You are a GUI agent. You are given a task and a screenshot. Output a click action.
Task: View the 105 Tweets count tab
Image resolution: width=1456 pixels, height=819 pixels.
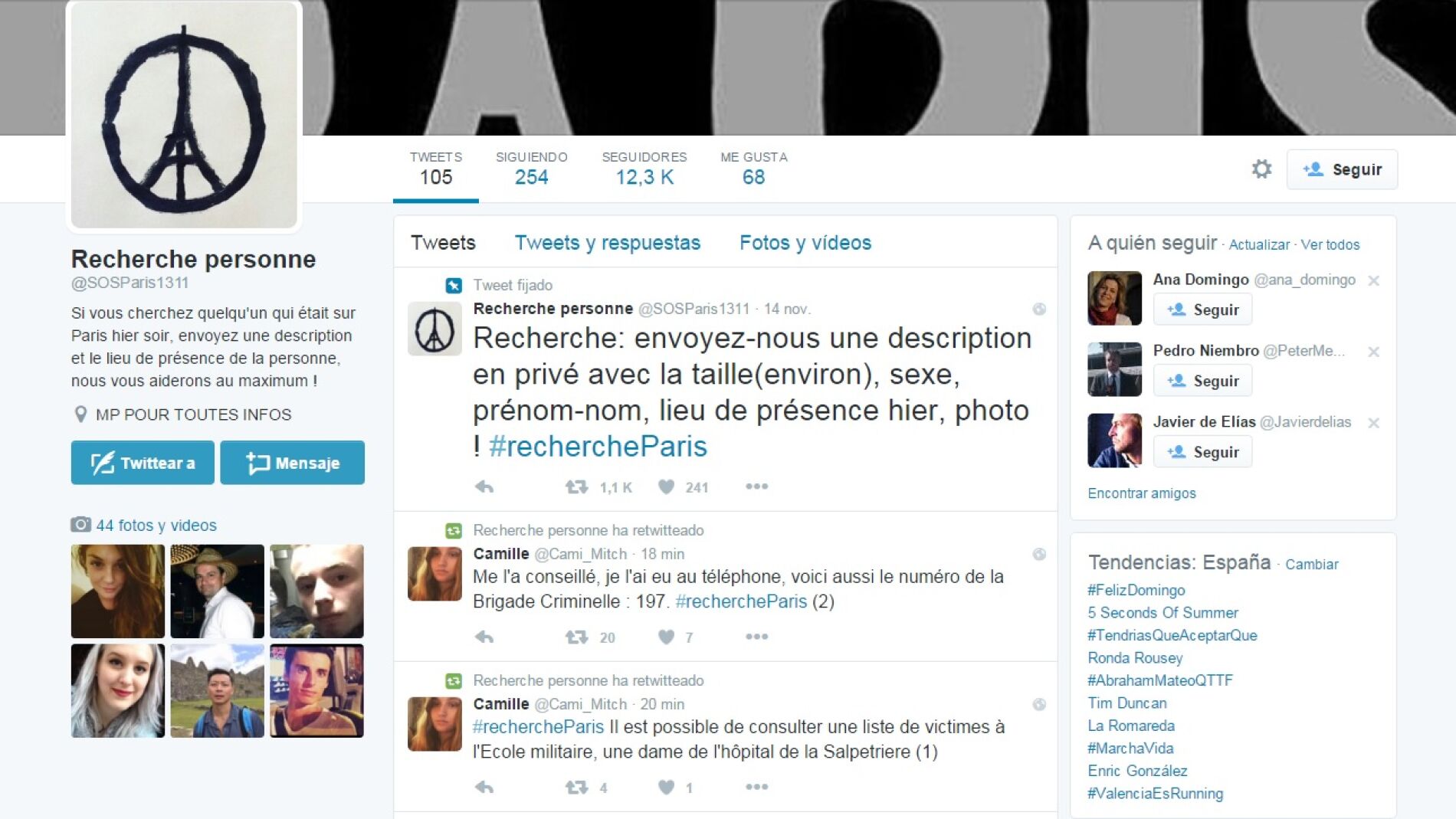[436, 169]
